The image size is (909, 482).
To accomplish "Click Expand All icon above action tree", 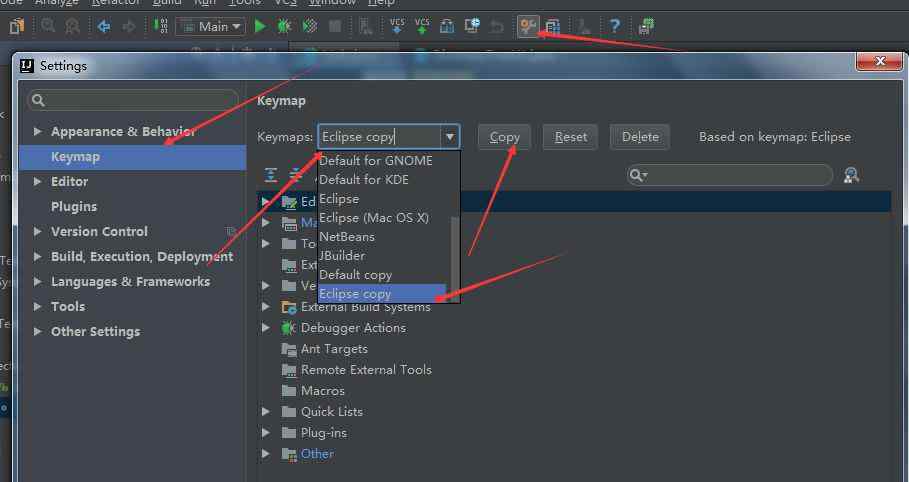I will 271,175.
